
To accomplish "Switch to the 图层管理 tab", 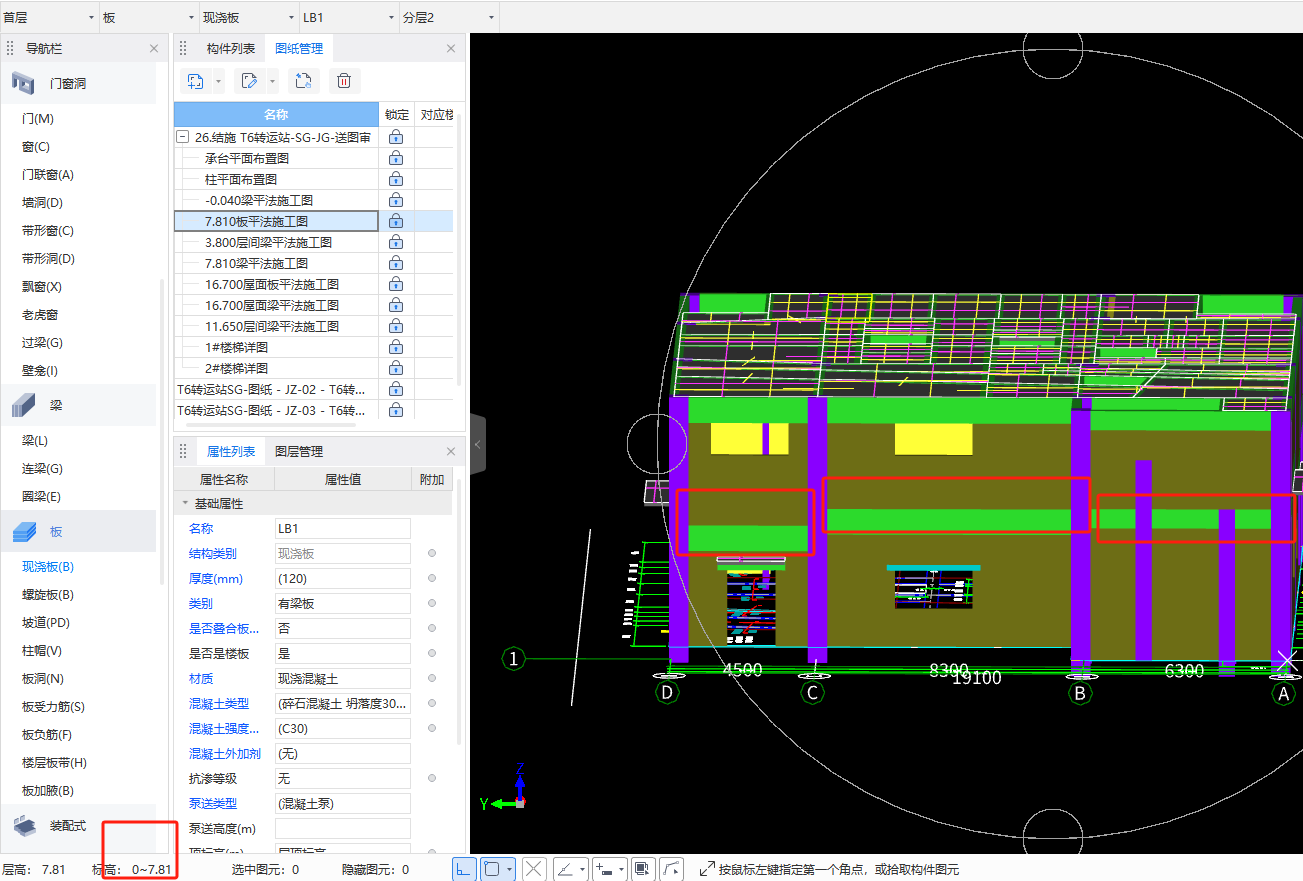I will pos(299,452).
